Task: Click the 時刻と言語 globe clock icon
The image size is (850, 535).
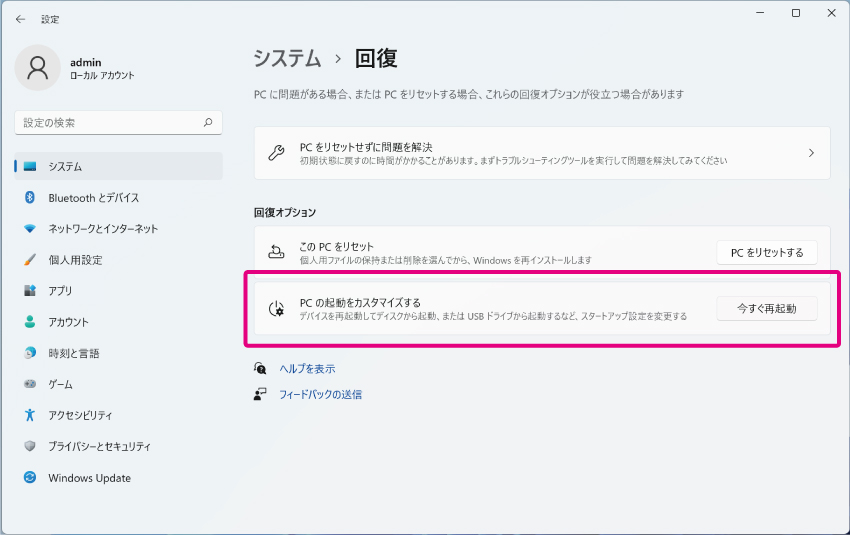Action: coord(30,353)
